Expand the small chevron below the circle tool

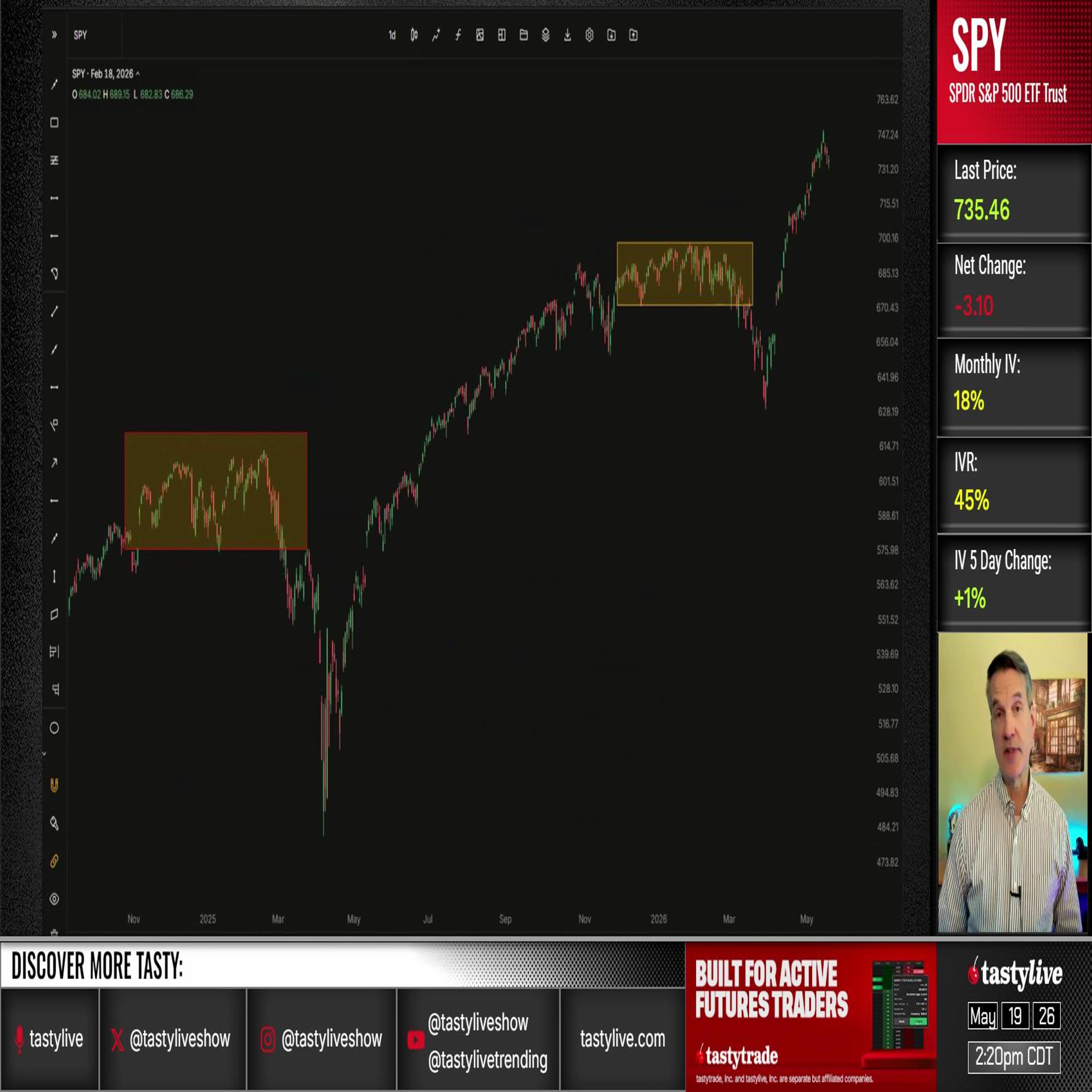pos(44,753)
